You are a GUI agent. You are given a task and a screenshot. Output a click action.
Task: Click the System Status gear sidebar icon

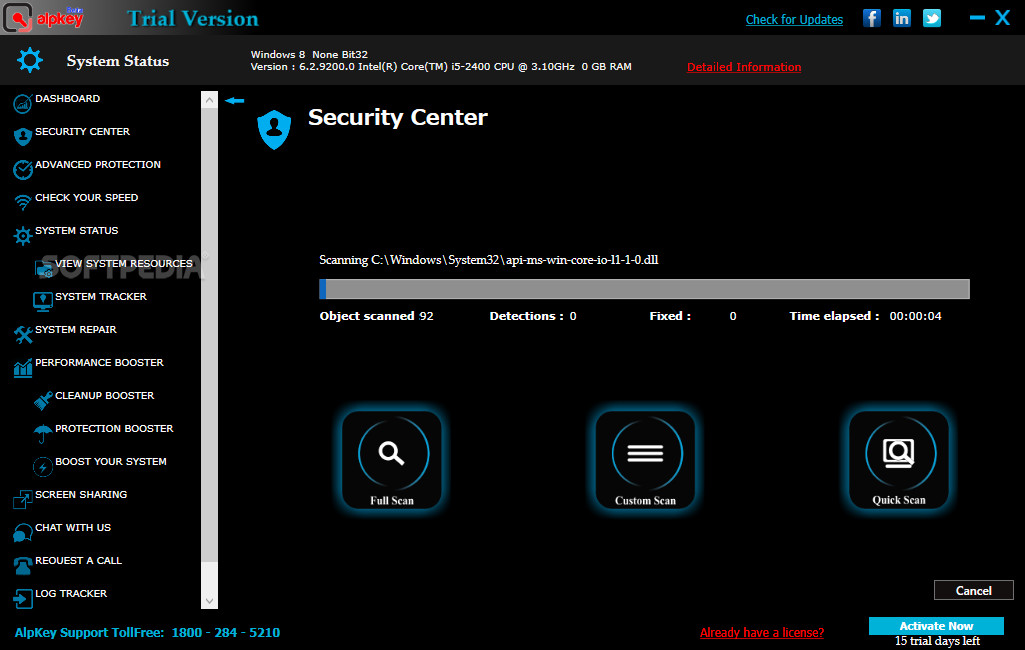[x=23, y=235]
